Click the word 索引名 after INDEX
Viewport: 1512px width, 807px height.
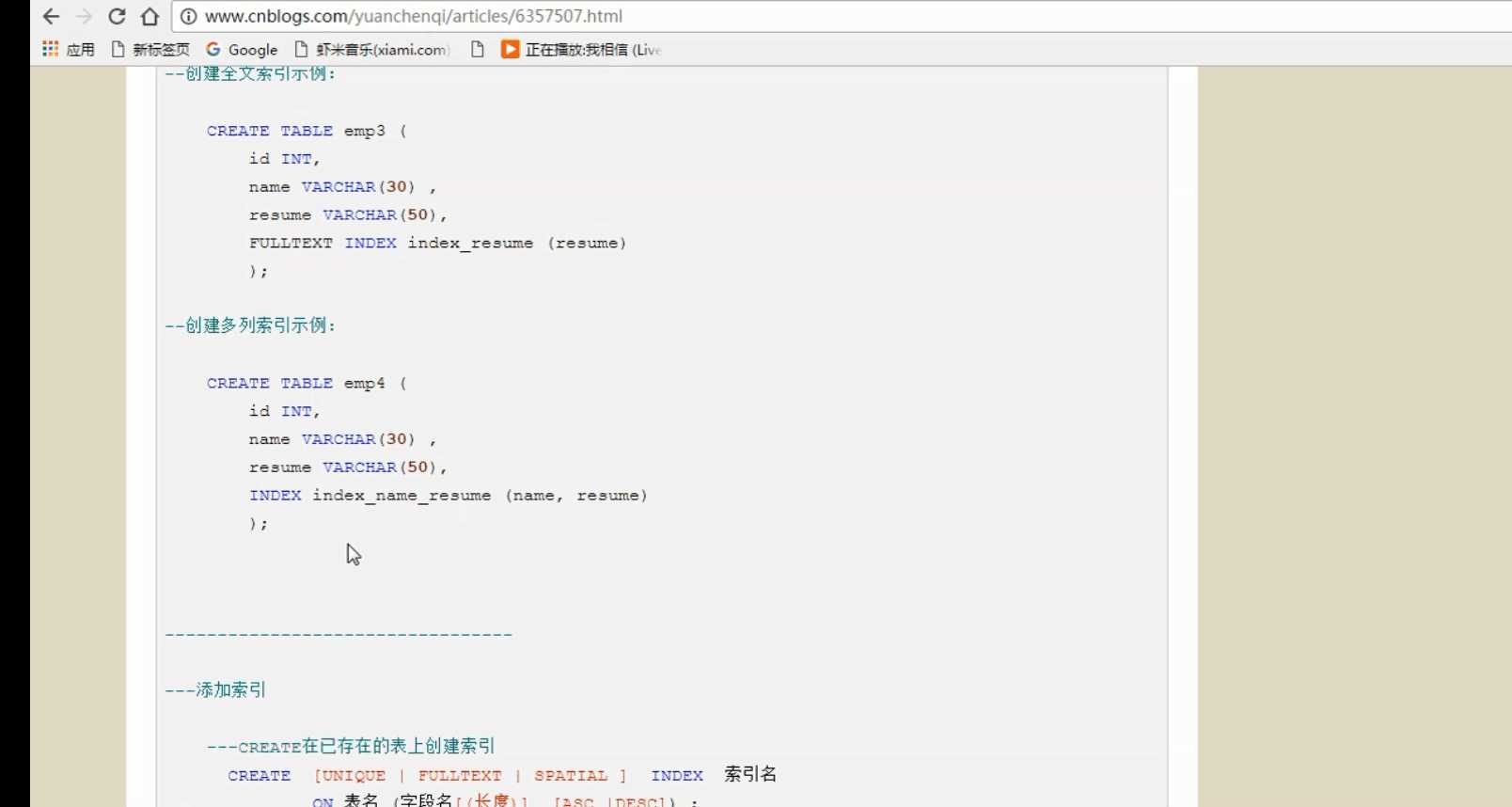click(x=750, y=774)
